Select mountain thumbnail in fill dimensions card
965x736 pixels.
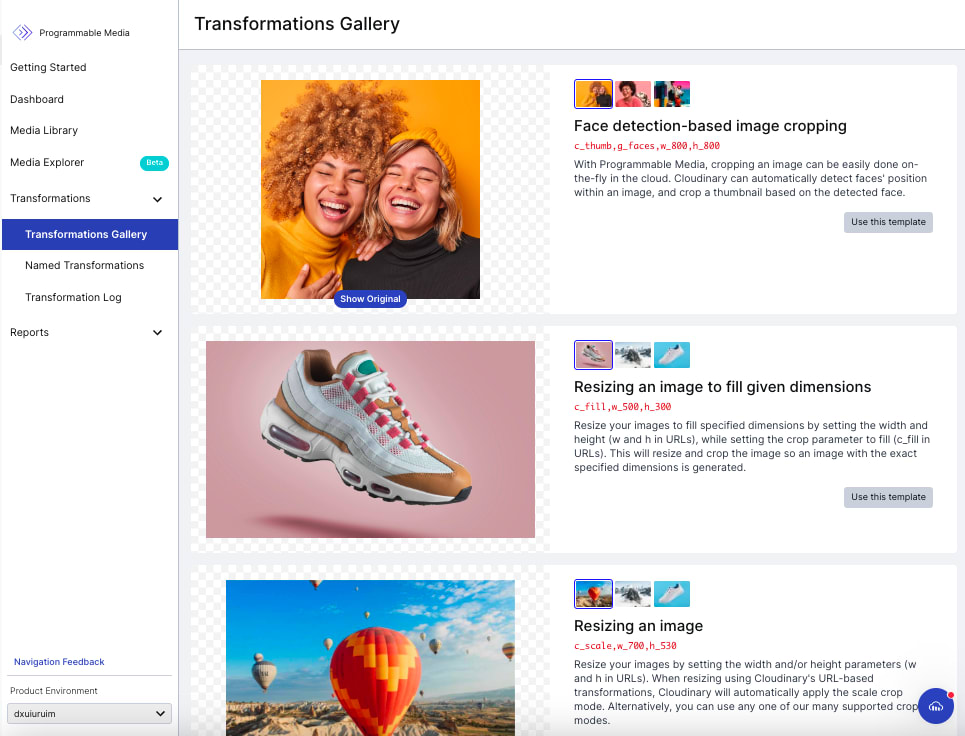coord(633,355)
